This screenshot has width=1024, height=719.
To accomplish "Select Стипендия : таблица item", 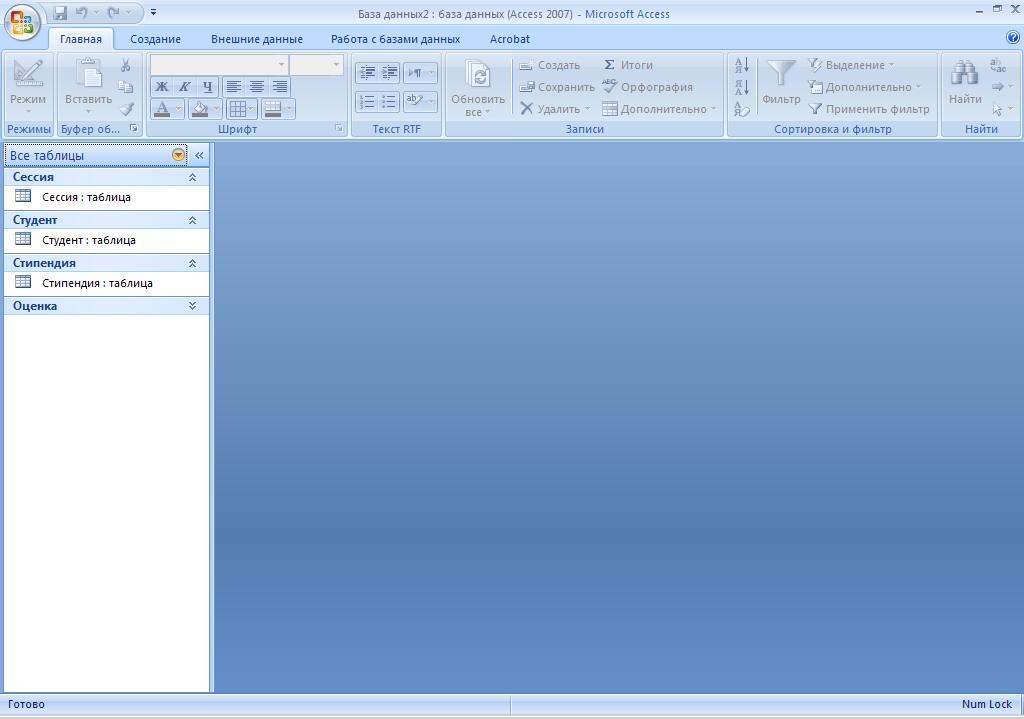I will coord(106,283).
